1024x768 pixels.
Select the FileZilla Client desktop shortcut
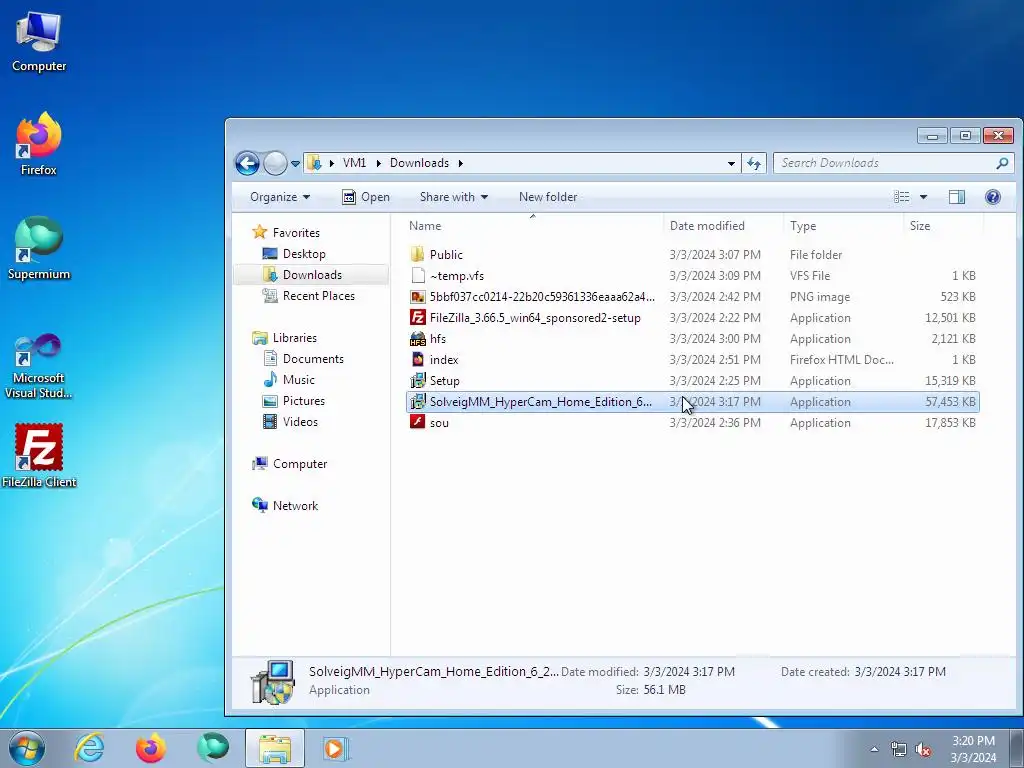39,456
